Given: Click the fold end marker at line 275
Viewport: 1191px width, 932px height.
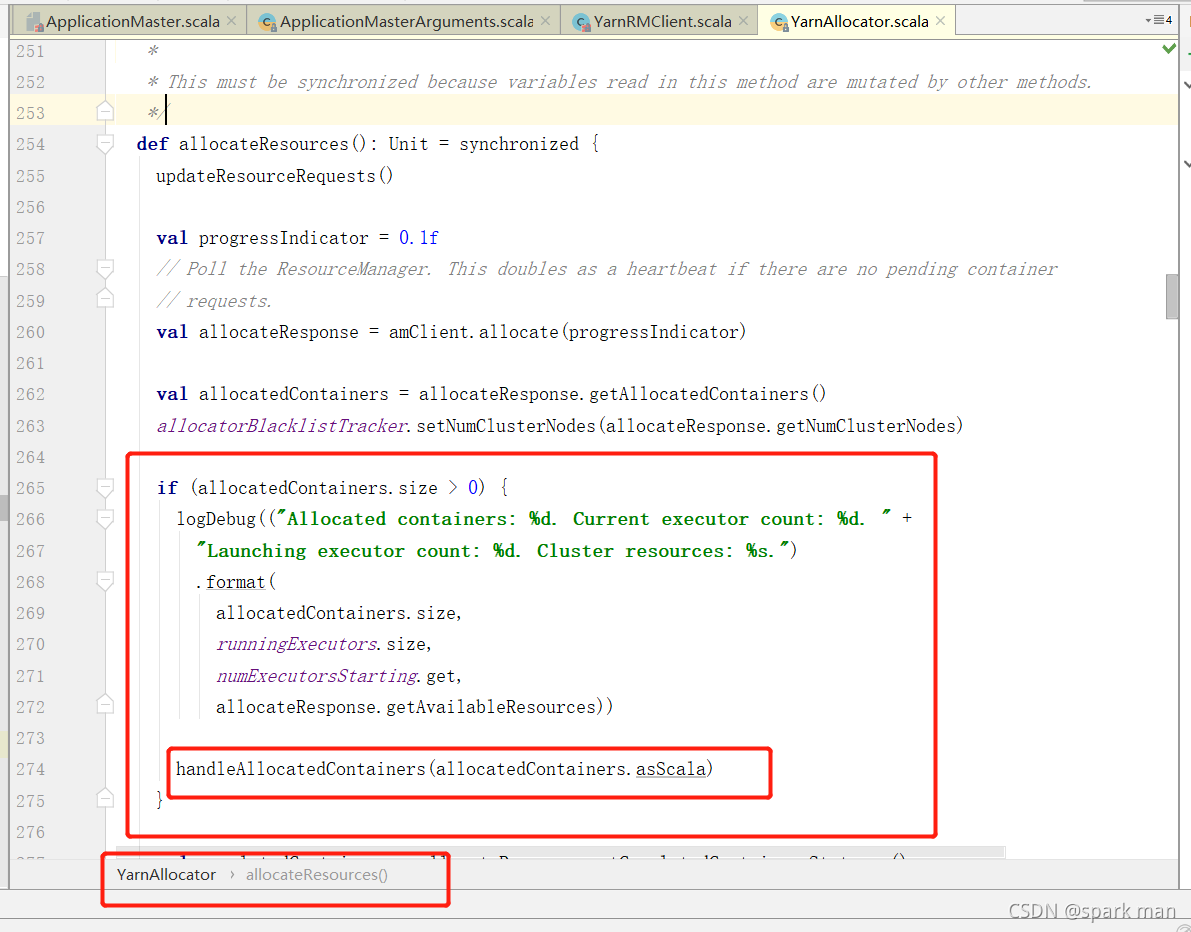Looking at the screenshot, I should [x=106, y=798].
